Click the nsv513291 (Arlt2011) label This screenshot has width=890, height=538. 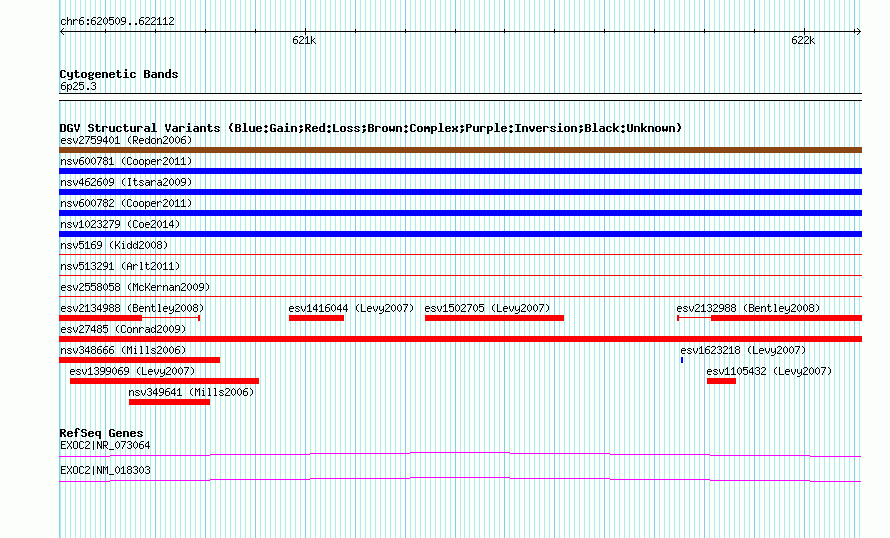tap(120, 266)
